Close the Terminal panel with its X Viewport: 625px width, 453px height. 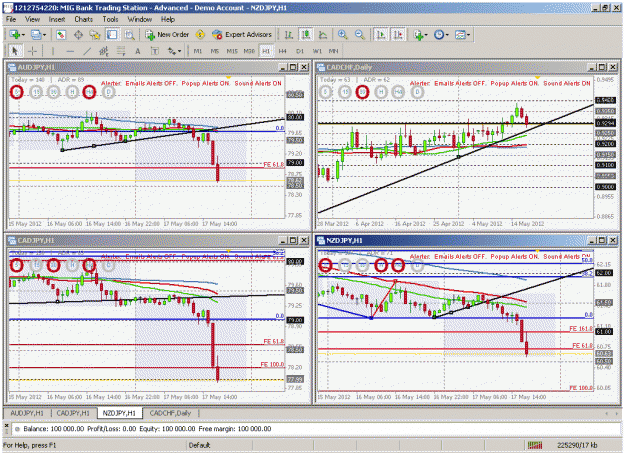[6, 426]
